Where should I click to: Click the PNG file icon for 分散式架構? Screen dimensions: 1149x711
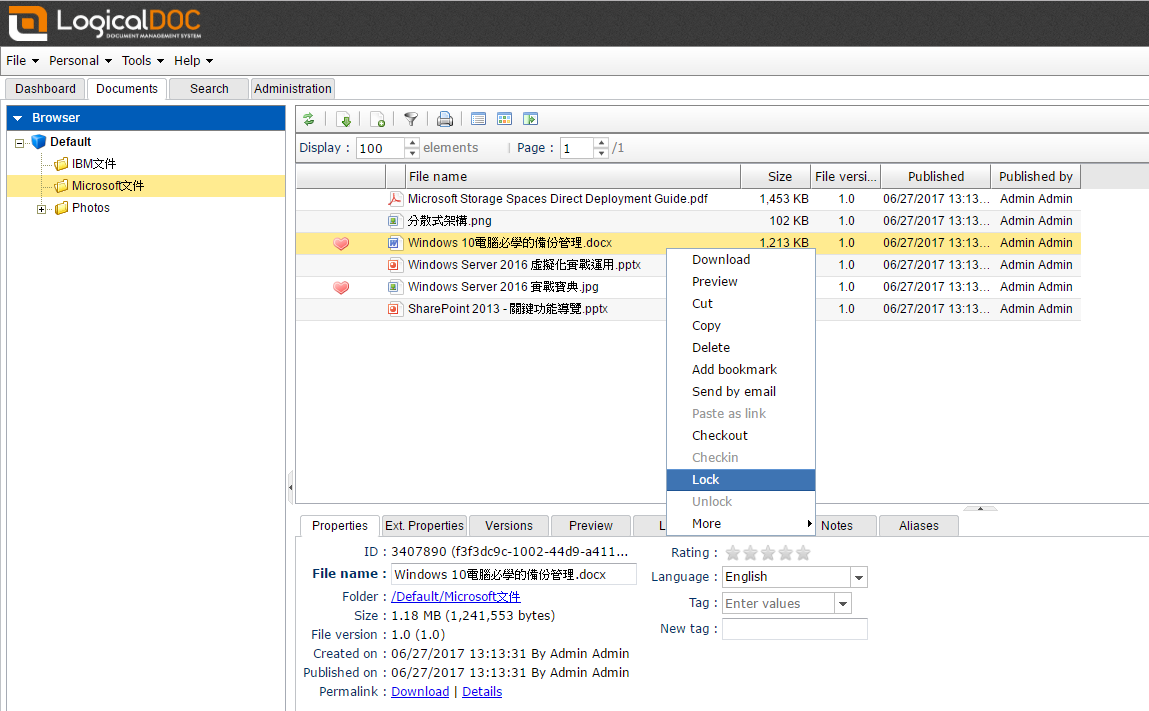pos(395,221)
